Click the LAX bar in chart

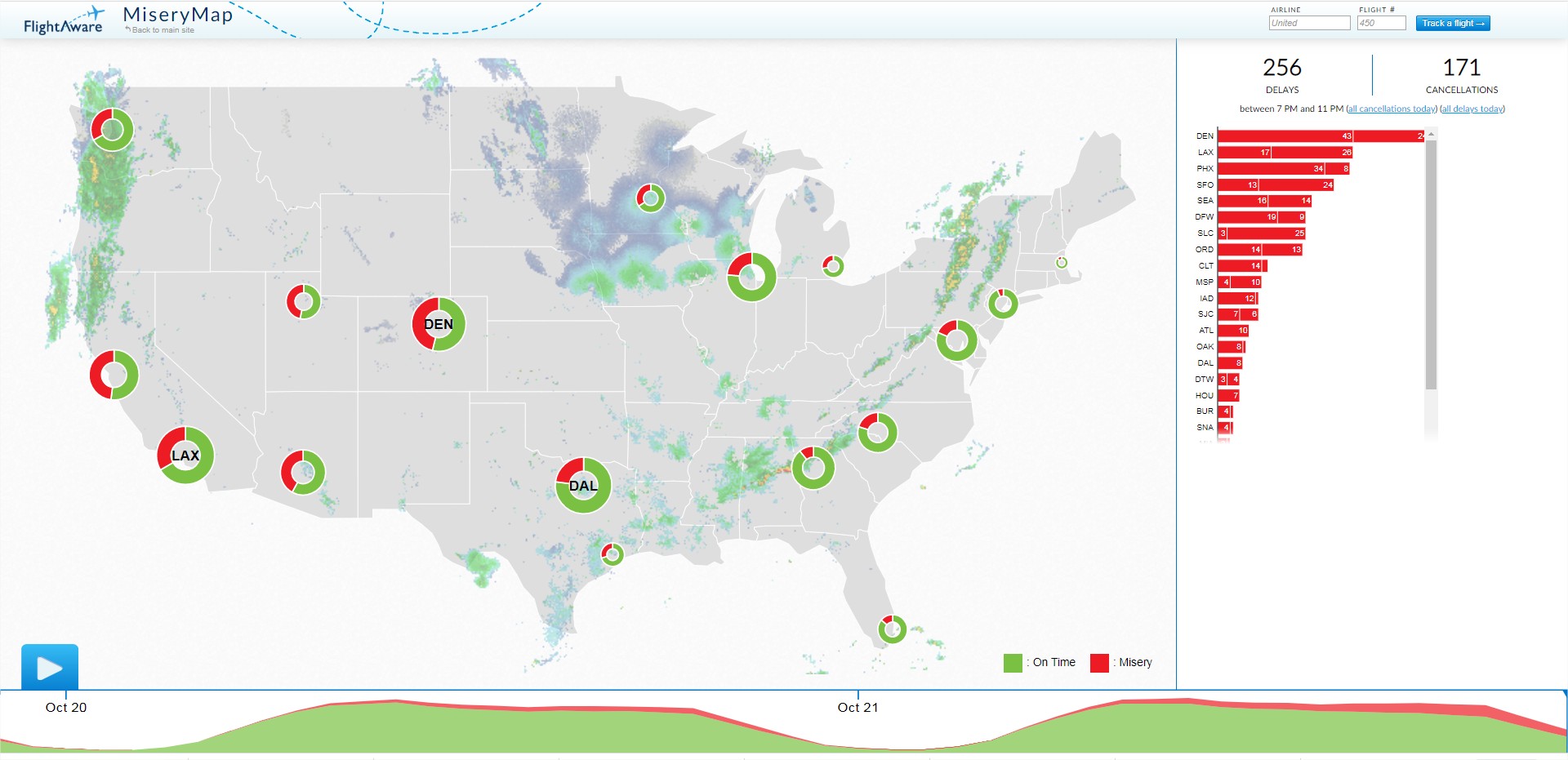(x=1285, y=153)
